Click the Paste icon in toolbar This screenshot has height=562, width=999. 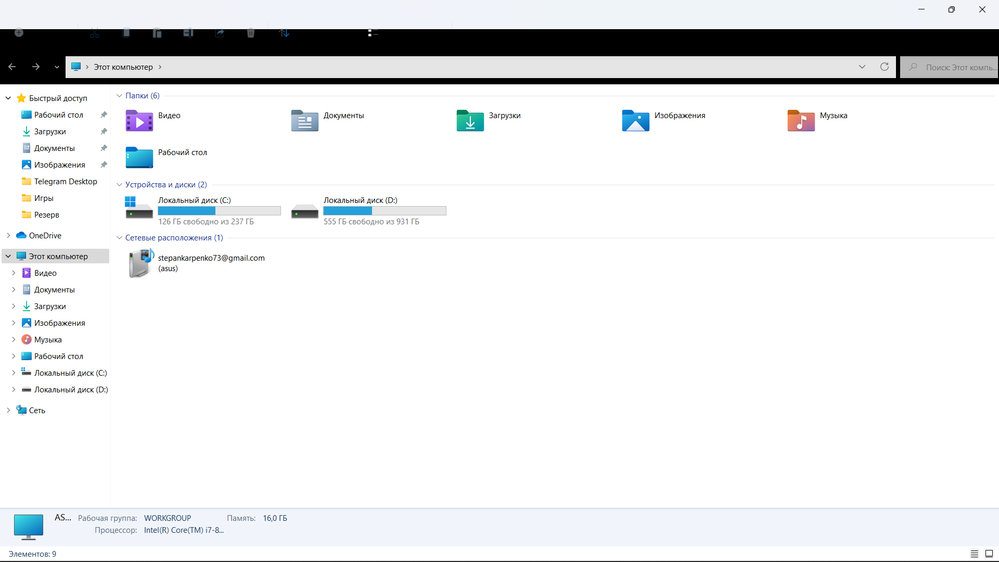pyautogui.click(x=157, y=33)
